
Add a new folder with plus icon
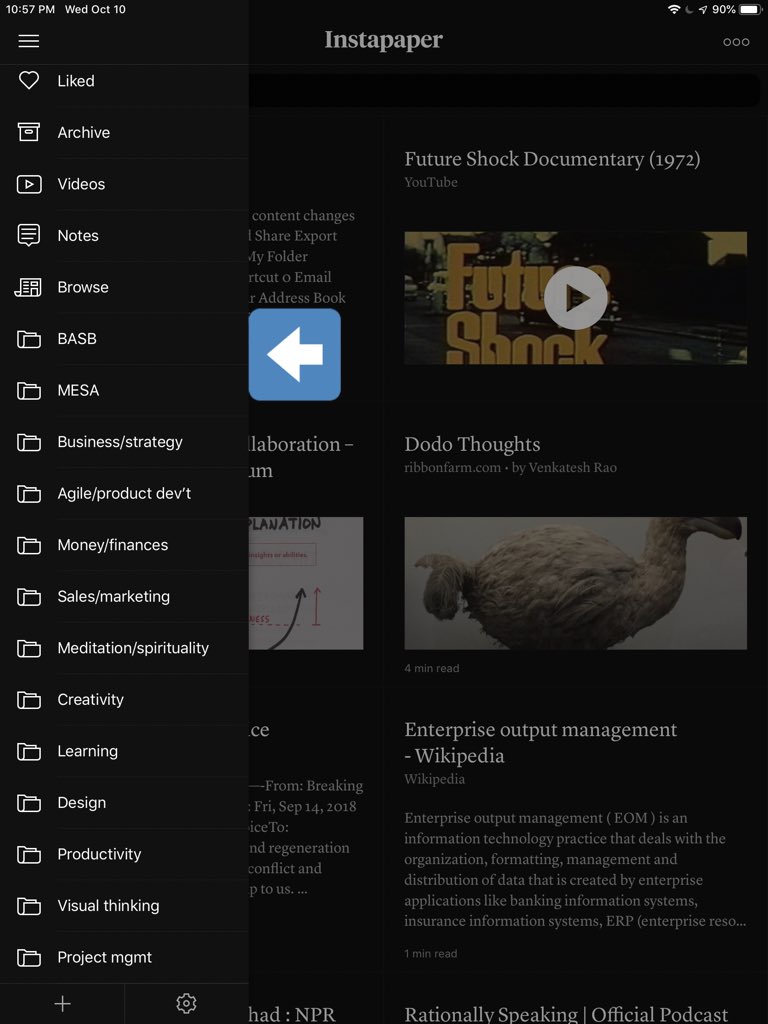coord(63,1004)
